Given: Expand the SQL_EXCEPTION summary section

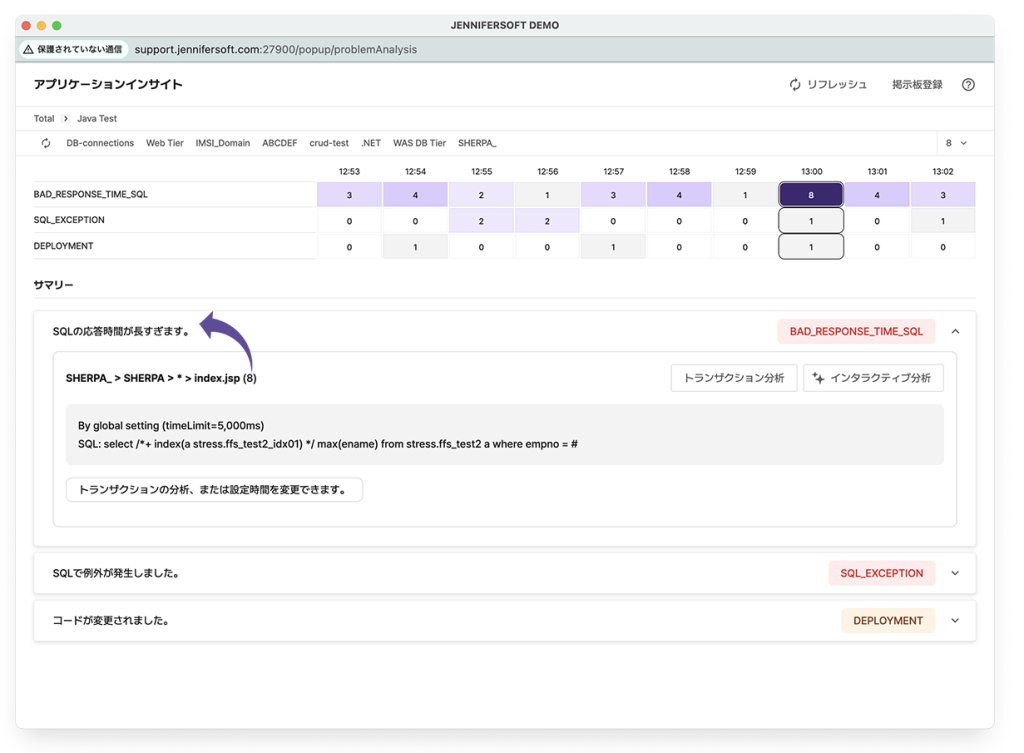Looking at the screenshot, I should tap(955, 573).
